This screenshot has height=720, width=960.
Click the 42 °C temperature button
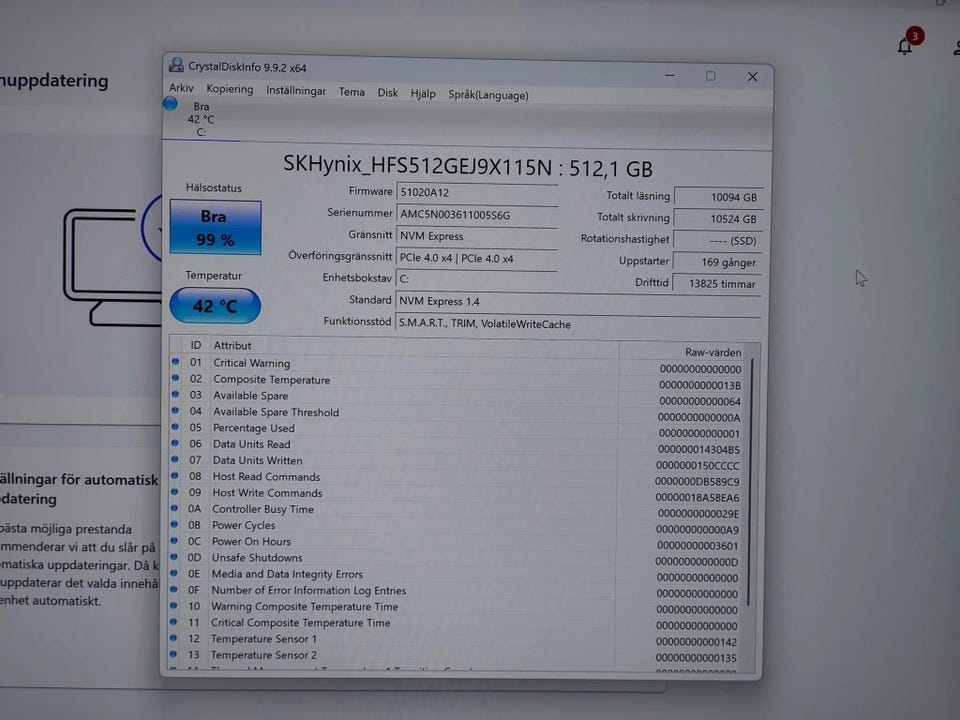[215, 306]
